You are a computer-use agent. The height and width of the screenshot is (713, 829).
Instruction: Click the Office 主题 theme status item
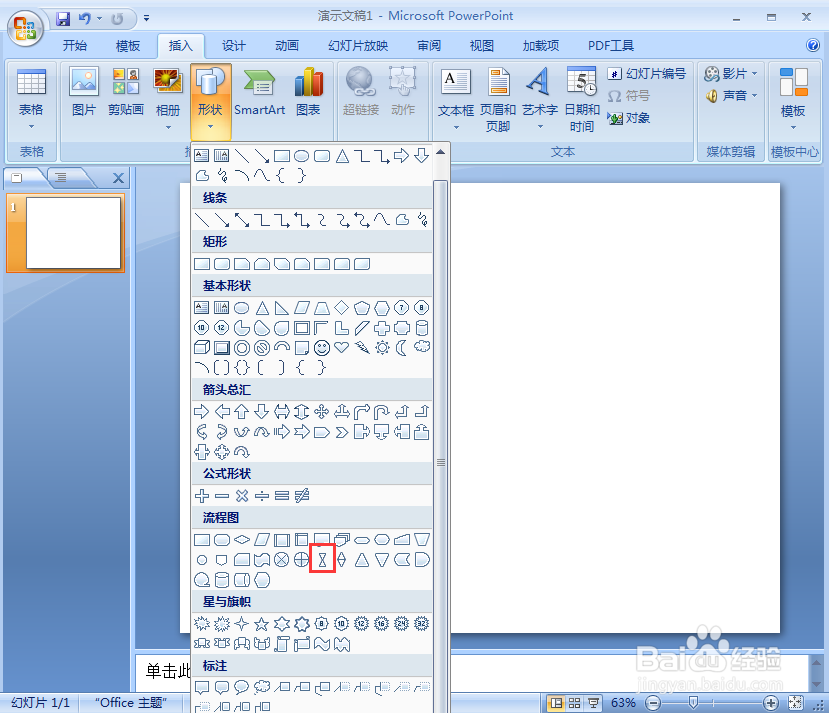pyautogui.click(x=131, y=703)
